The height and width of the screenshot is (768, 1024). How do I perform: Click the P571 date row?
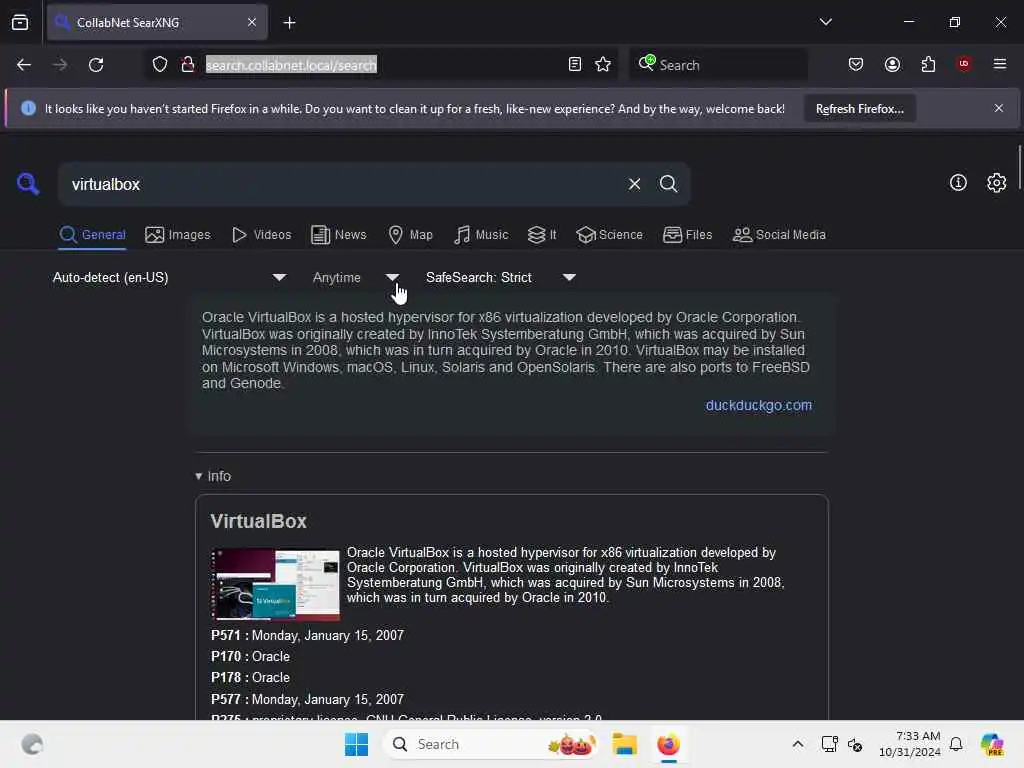pyautogui.click(x=307, y=635)
